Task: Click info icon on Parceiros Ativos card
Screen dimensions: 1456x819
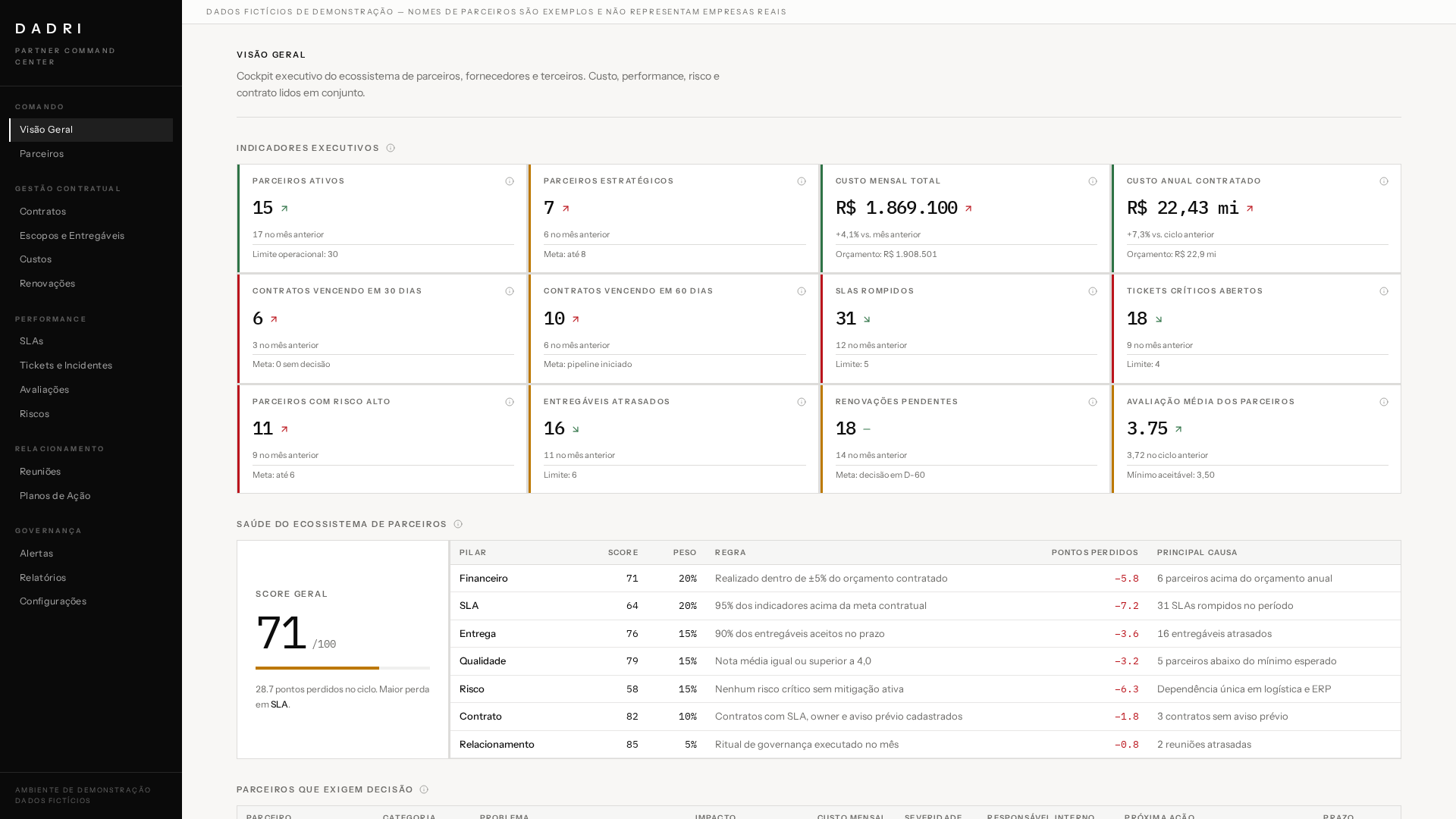Action: (x=510, y=181)
